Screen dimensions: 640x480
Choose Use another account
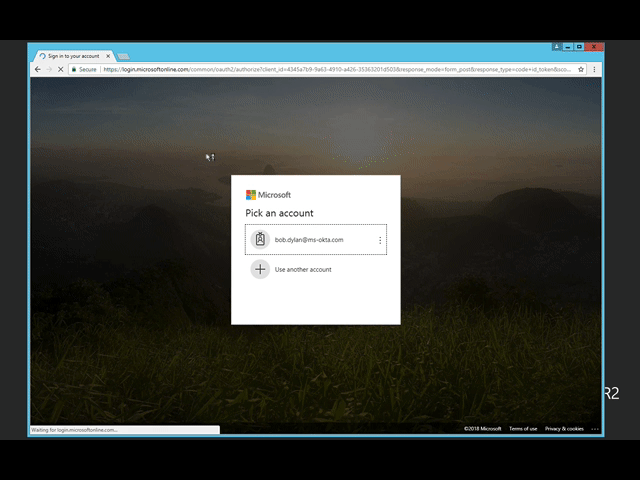303,269
